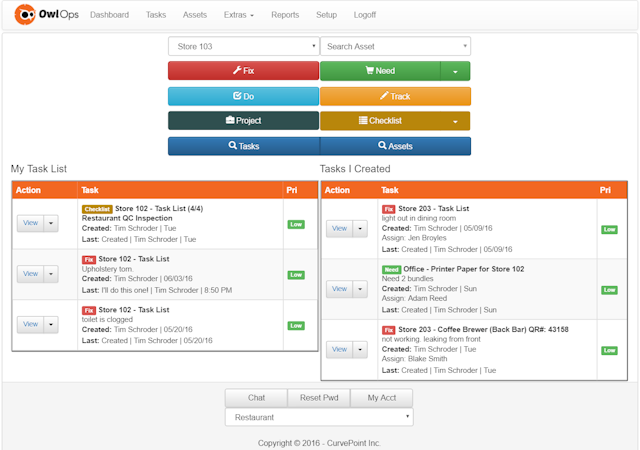
Task: Expand the Need button dropdown arrow
Action: (x=455, y=71)
